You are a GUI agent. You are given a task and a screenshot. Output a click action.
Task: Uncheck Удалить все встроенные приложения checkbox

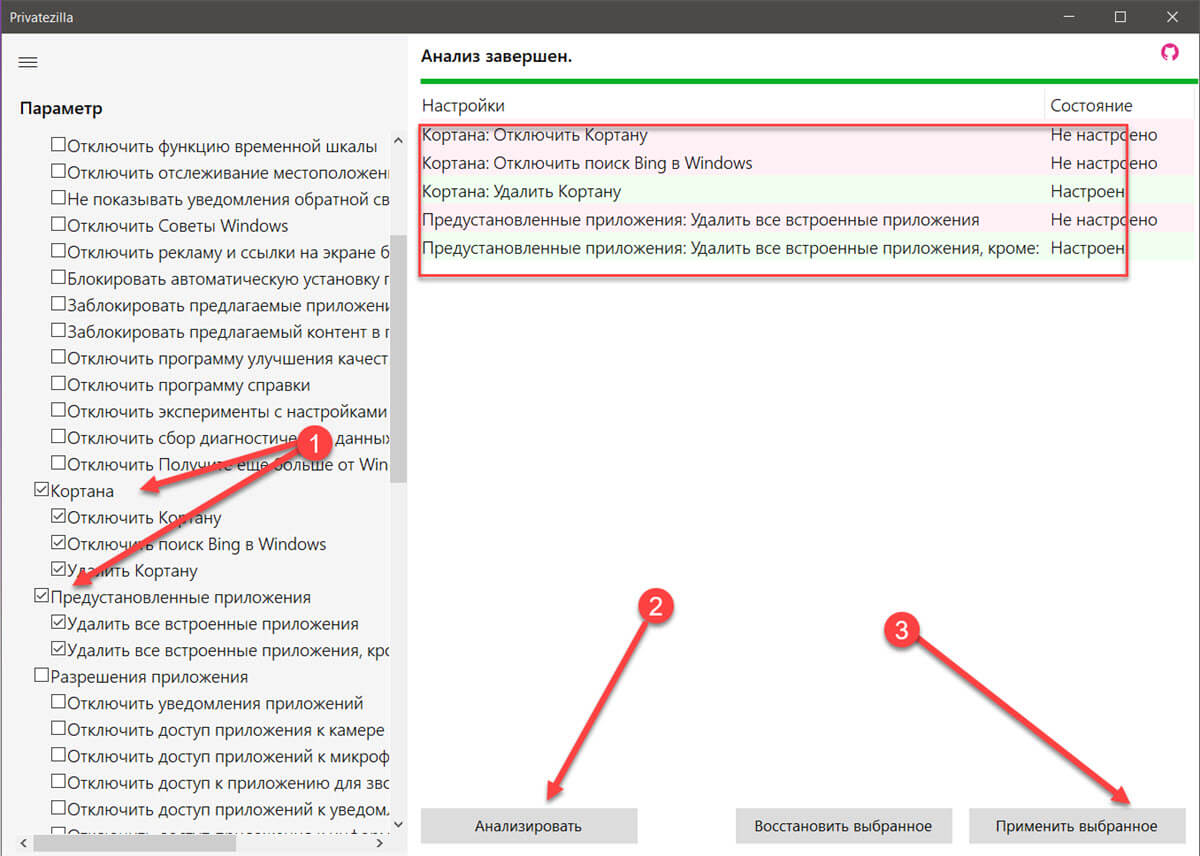click(58, 624)
